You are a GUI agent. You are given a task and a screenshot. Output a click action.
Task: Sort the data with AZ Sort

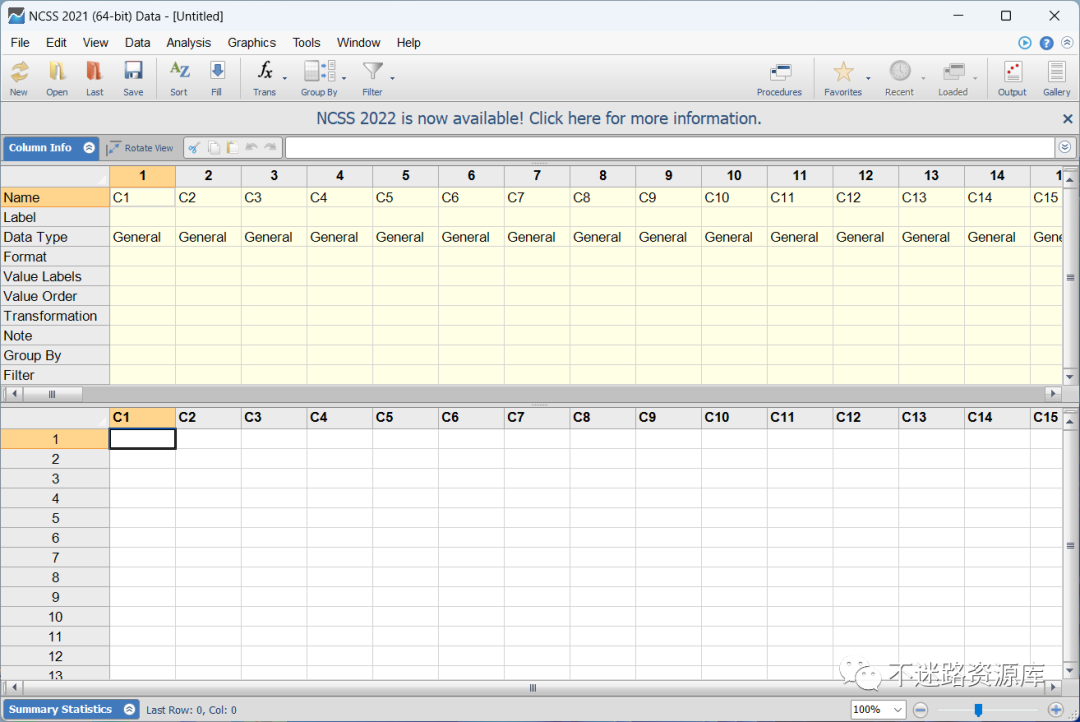tap(179, 78)
